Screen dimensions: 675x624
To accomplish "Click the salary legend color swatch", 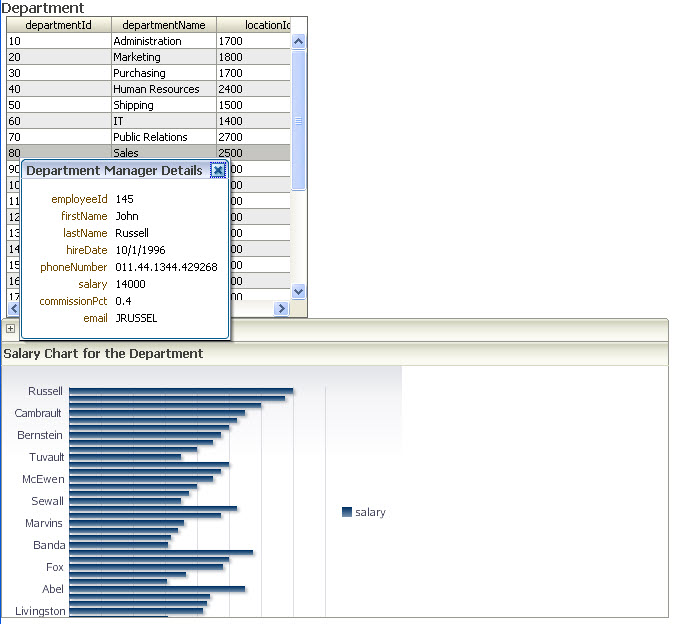I will [x=347, y=512].
